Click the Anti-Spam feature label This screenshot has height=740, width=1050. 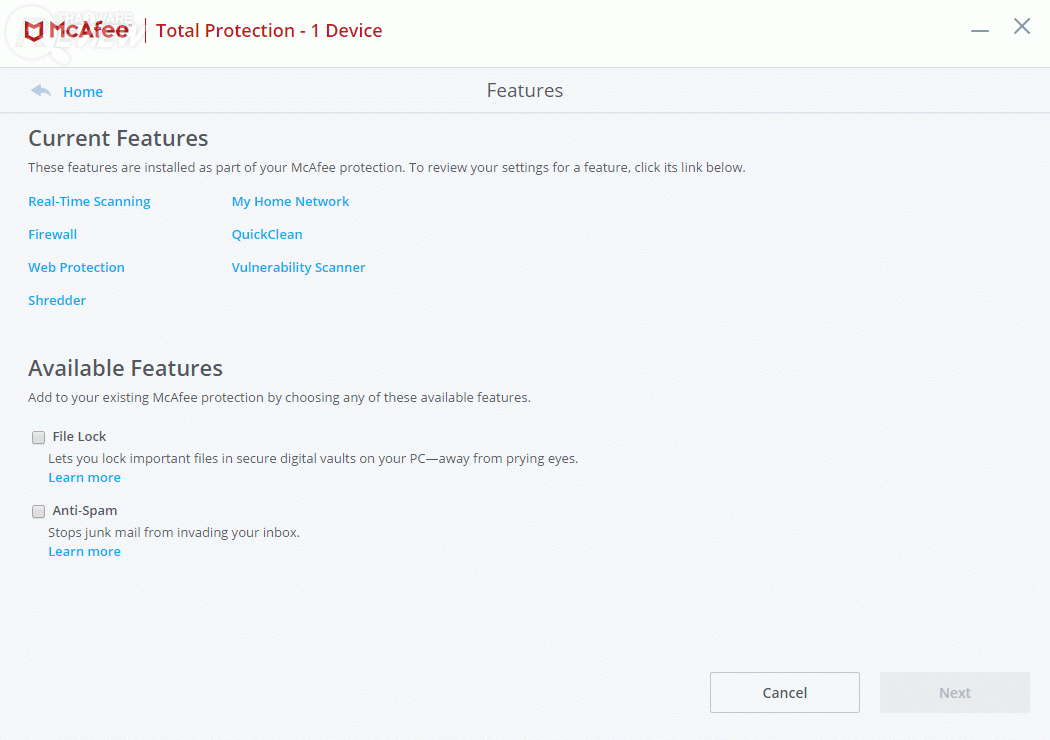85,510
